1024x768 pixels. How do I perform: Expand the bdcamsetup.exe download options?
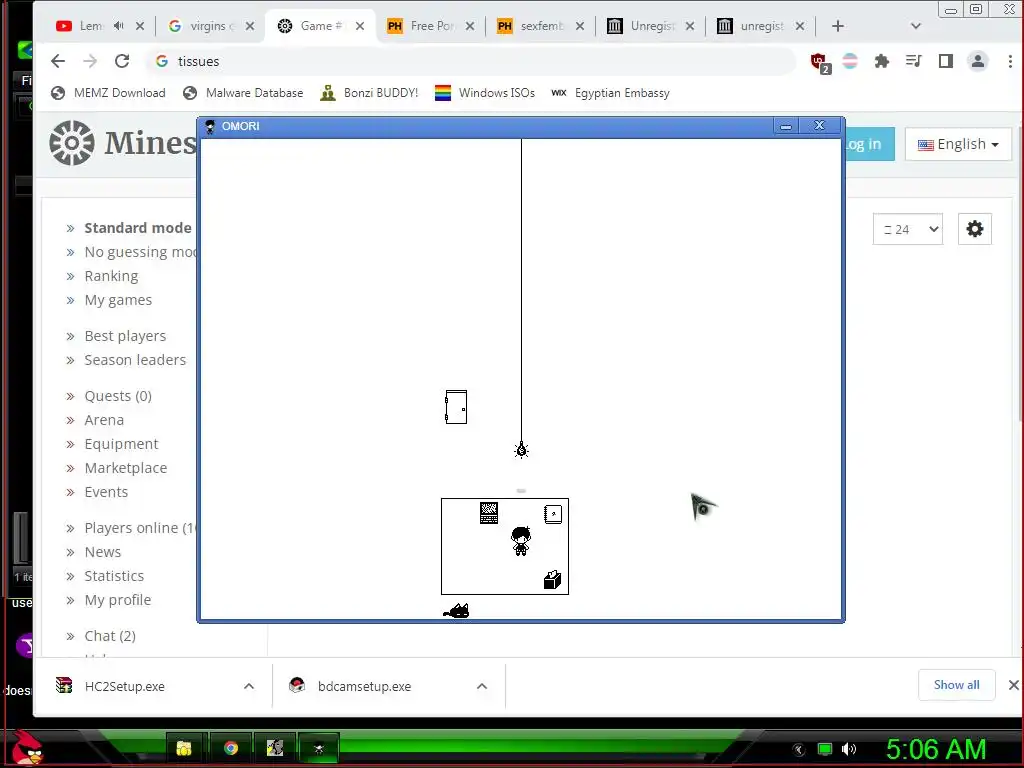click(482, 686)
